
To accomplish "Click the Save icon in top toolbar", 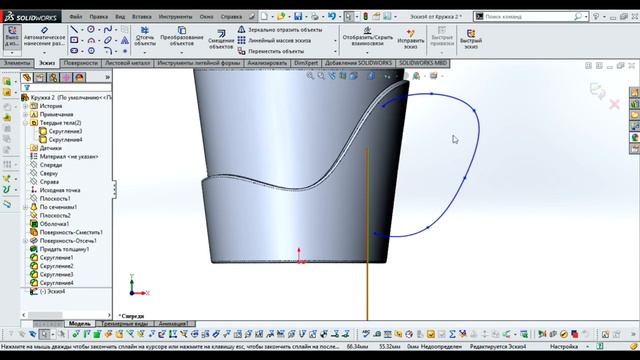I will pos(298,16).
